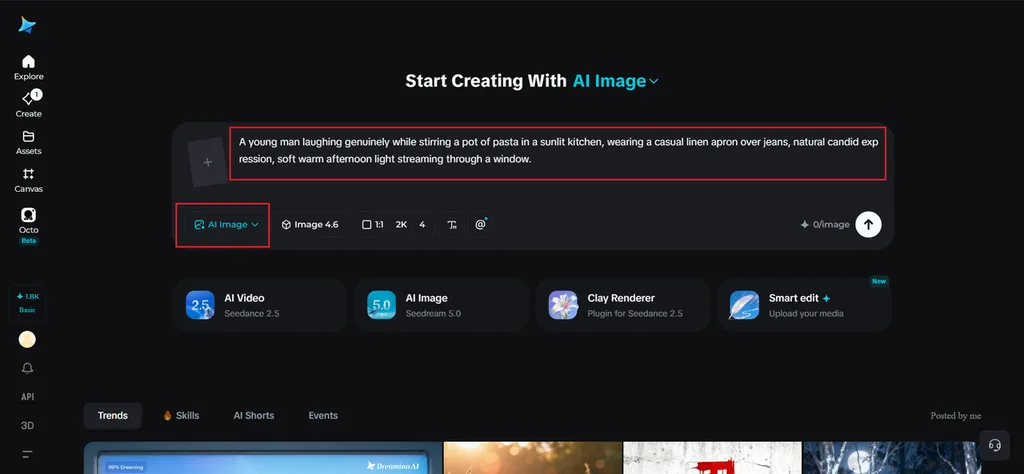Viewport: 1024px width, 474px height.
Task: Open the red and white artwork thumbnail
Action: pyautogui.click(x=712, y=458)
